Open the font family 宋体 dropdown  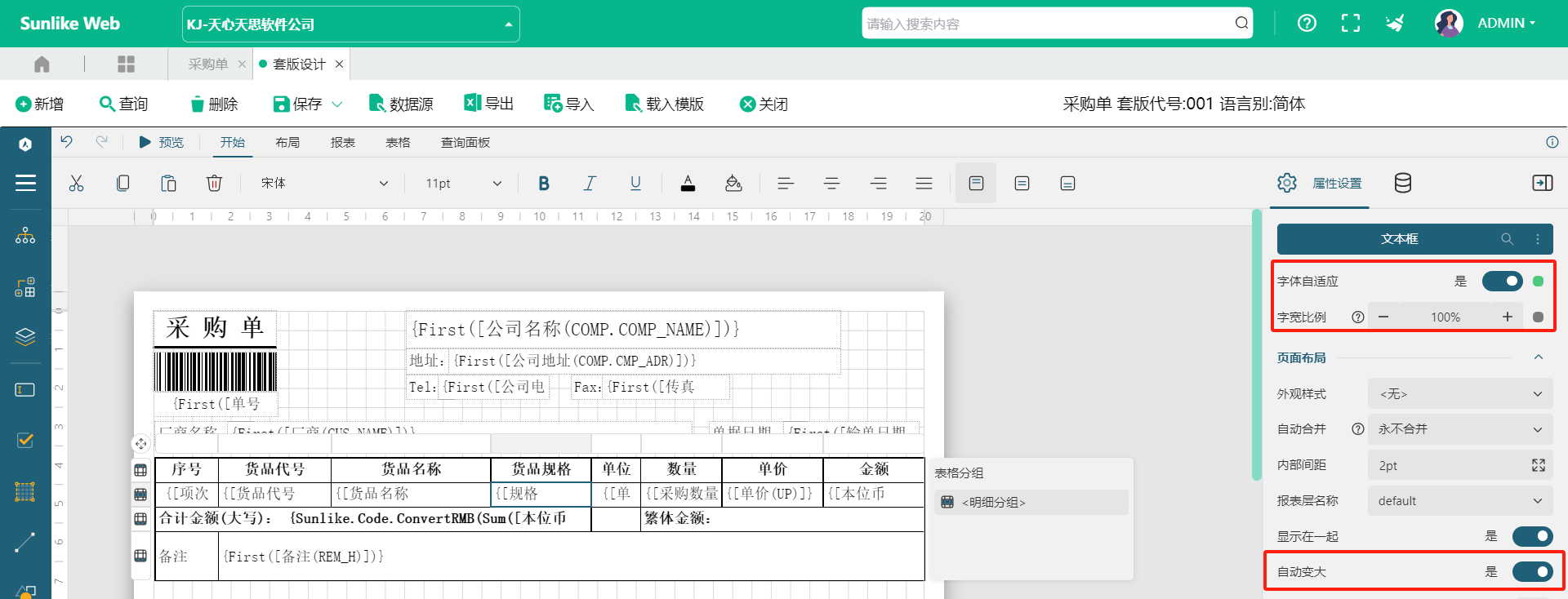click(323, 184)
